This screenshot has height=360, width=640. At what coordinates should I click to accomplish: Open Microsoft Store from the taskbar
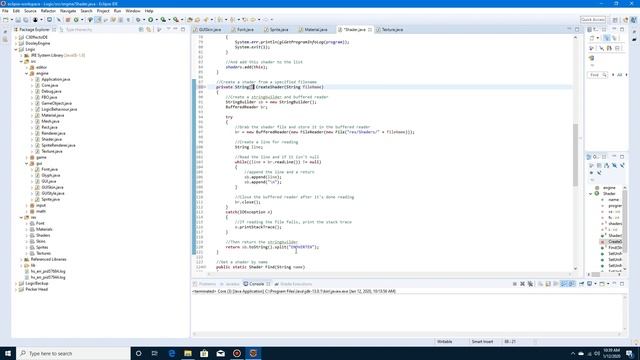(204, 353)
